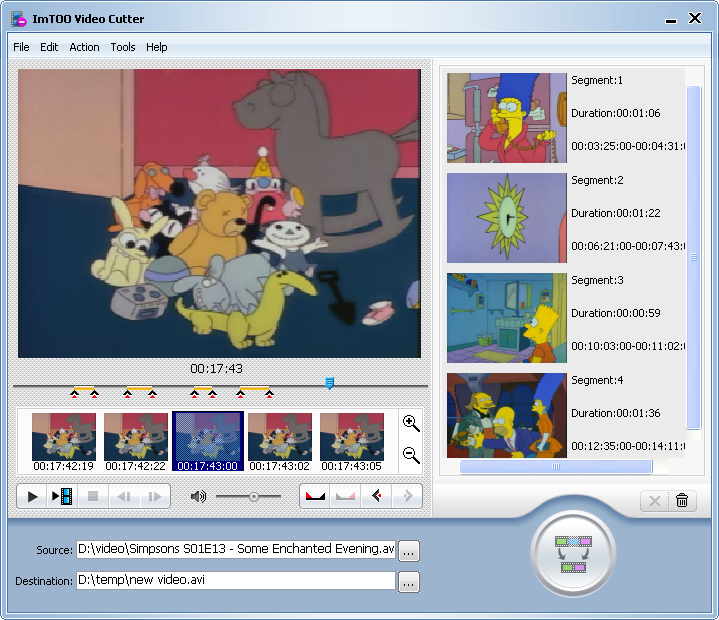This screenshot has width=719, height=620.
Task: Click the Stop playback button
Action: pyautogui.click(x=93, y=497)
